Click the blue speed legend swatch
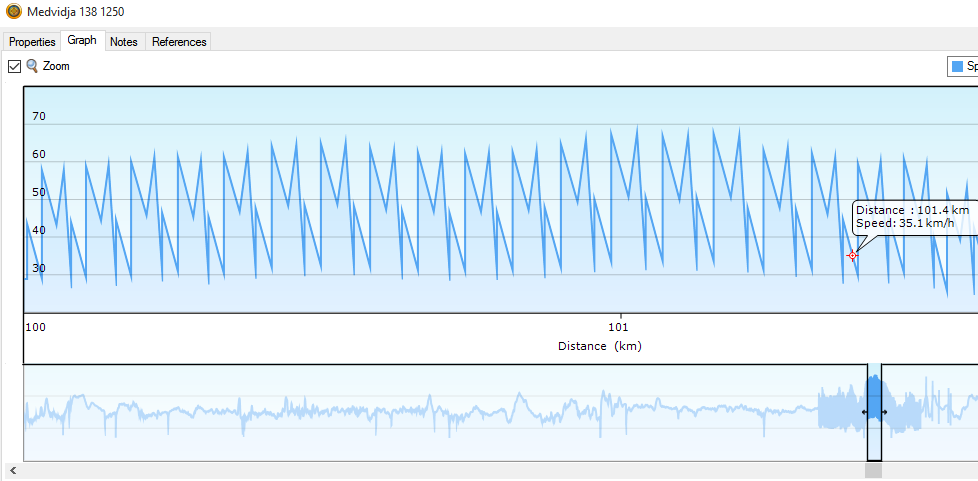Screen dimensions: 978x481 pos(957,66)
